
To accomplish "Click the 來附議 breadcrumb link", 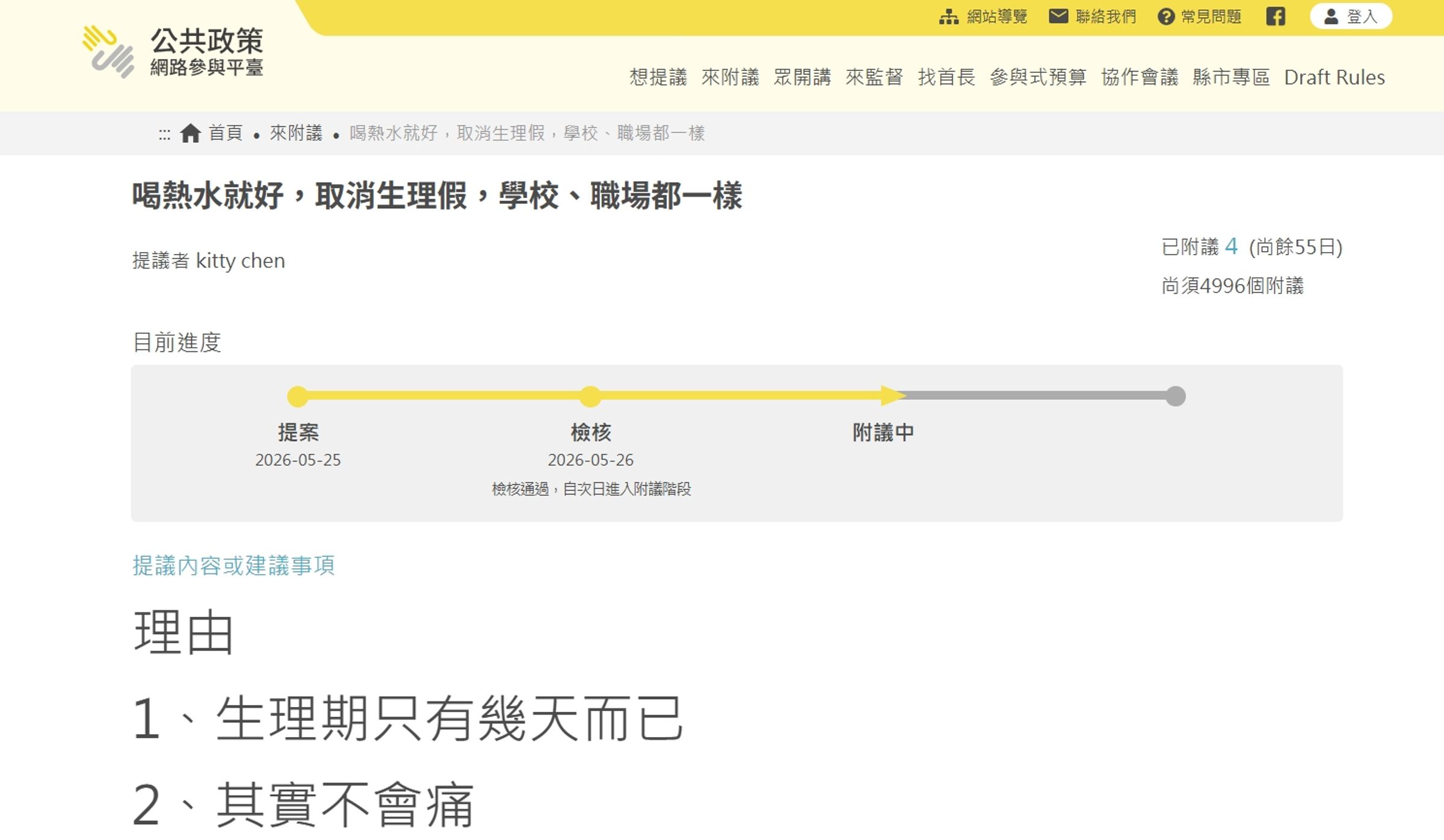I will (x=296, y=133).
